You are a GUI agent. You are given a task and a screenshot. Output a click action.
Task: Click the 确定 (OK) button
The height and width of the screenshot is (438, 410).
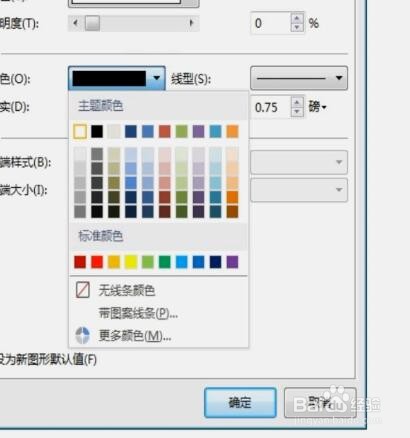tap(240, 402)
